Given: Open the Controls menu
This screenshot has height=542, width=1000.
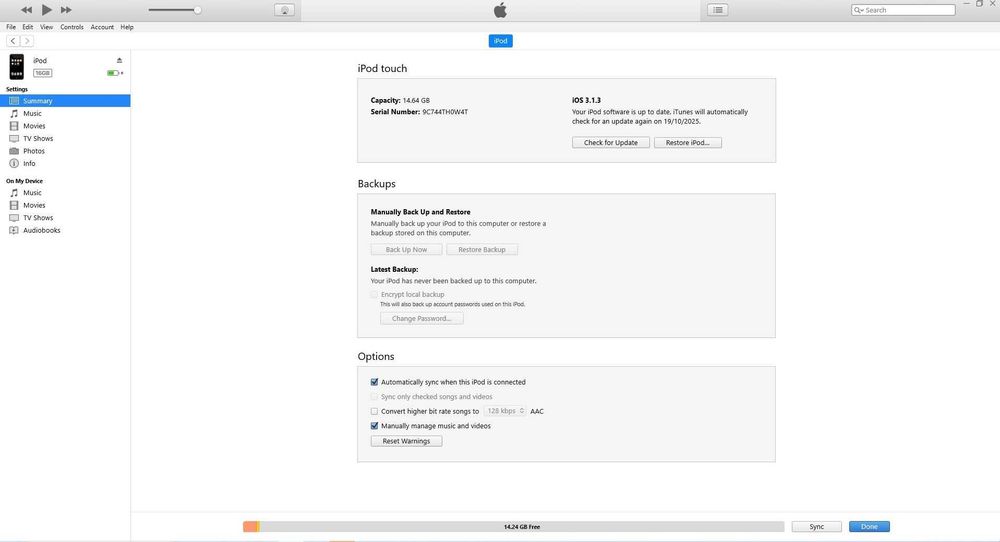Looking at the screenshot, I should [72, 27].
